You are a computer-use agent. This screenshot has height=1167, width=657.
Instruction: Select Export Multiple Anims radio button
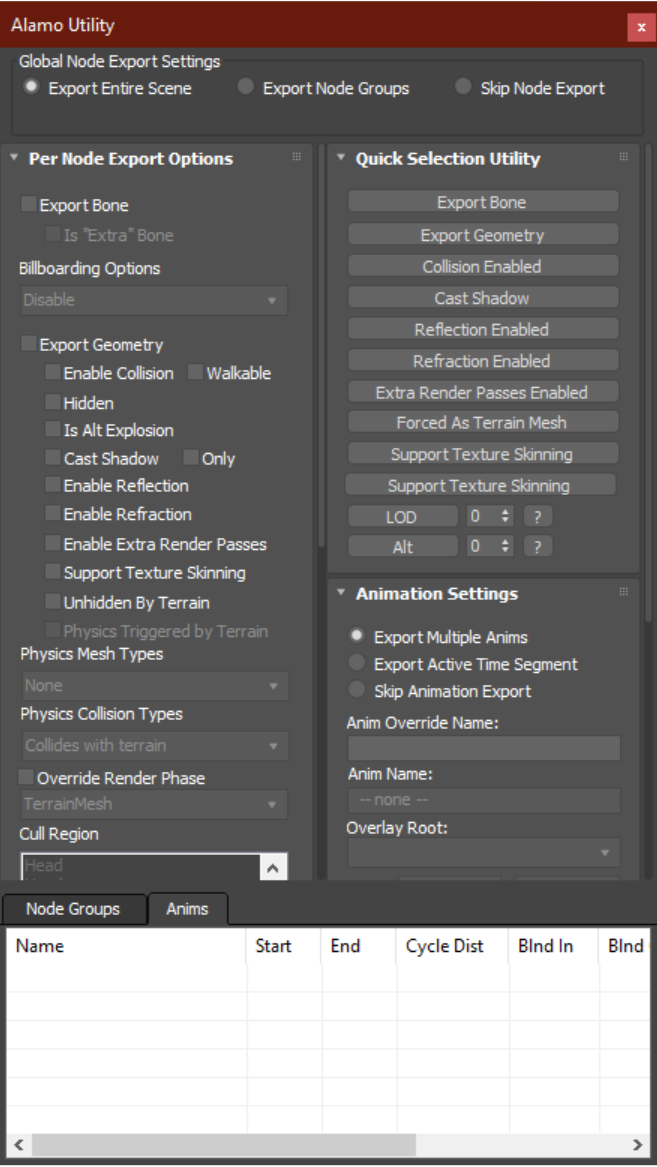(357, 636)
